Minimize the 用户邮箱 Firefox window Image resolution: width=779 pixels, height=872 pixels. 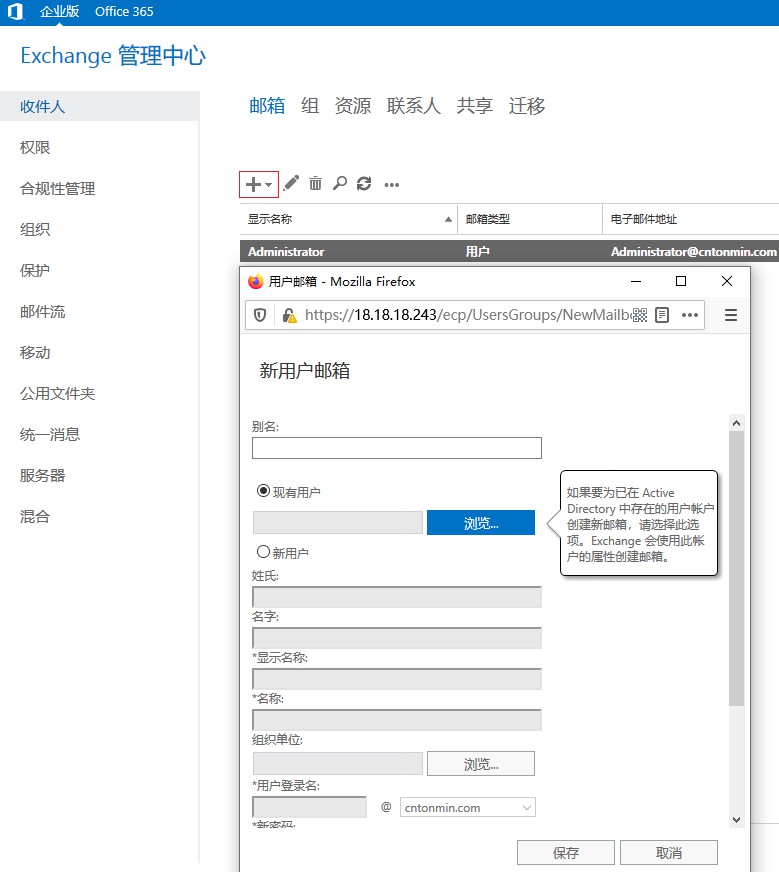coord(636,281)
